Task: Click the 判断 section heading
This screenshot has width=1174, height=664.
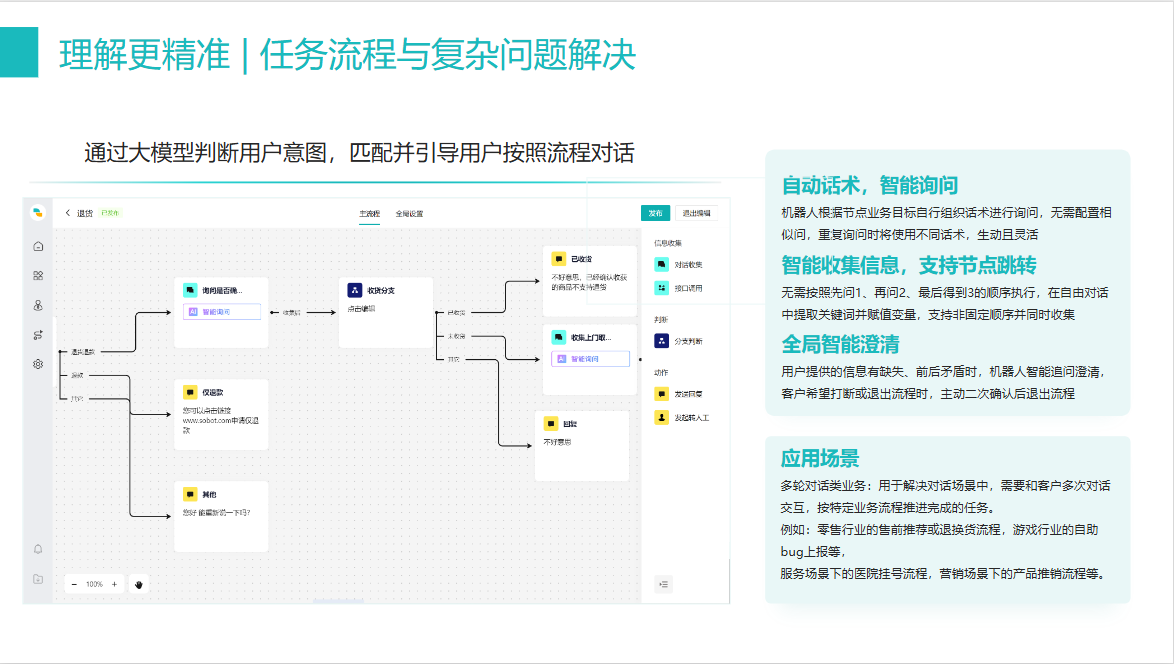Action: coord(661,320)
